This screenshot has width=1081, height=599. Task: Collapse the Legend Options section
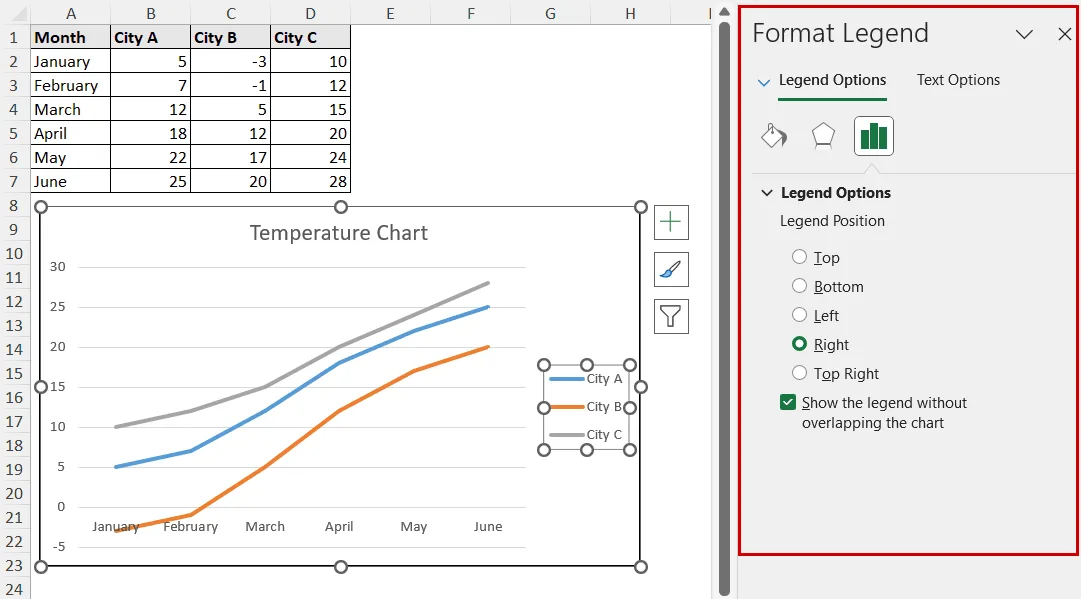point(767,193)
